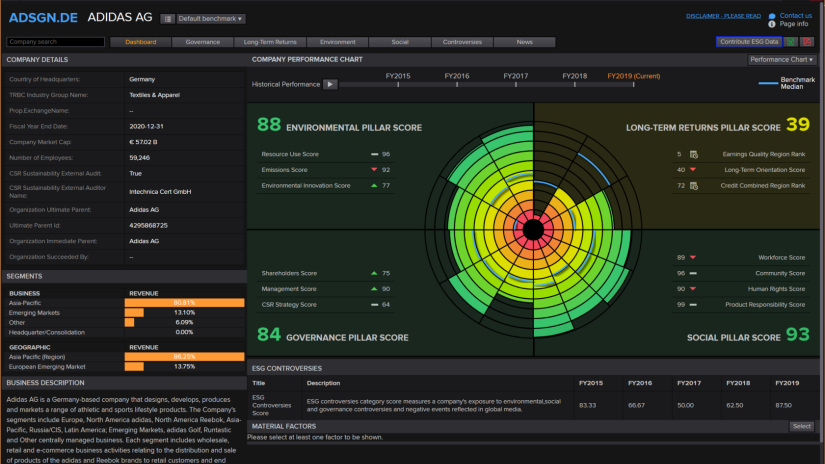Click the Textiles & Apparel industry value
The image size is (825, 464).
point(155,95)
